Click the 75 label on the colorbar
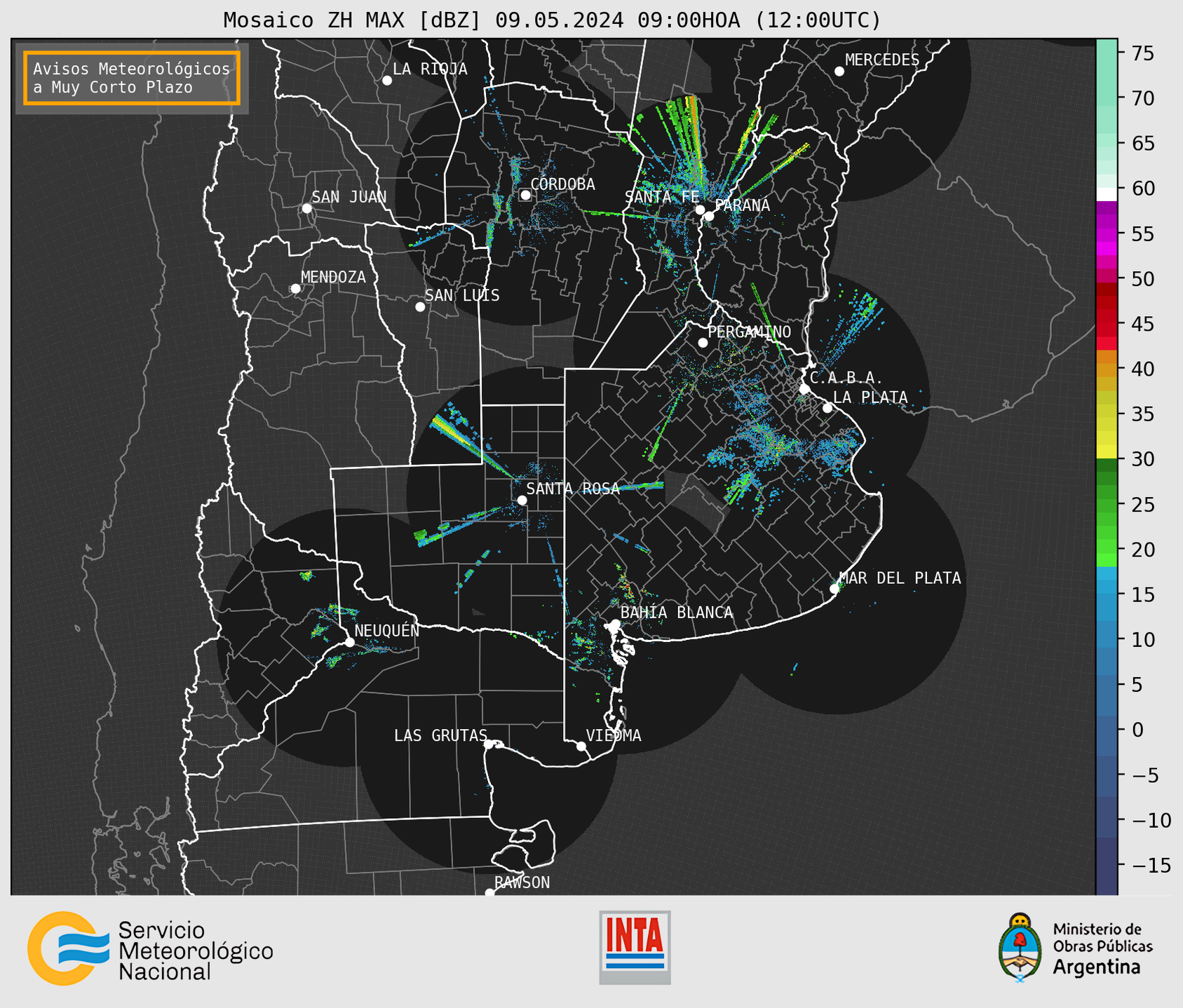The width and height of the screenshot is (1183, 1008). click(x=1143, y=53)
